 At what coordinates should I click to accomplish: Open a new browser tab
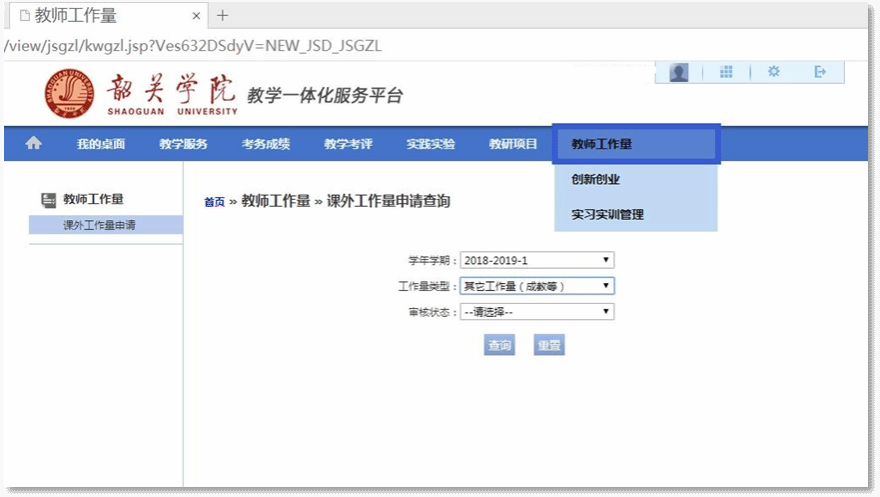click(x=223, y=16)
